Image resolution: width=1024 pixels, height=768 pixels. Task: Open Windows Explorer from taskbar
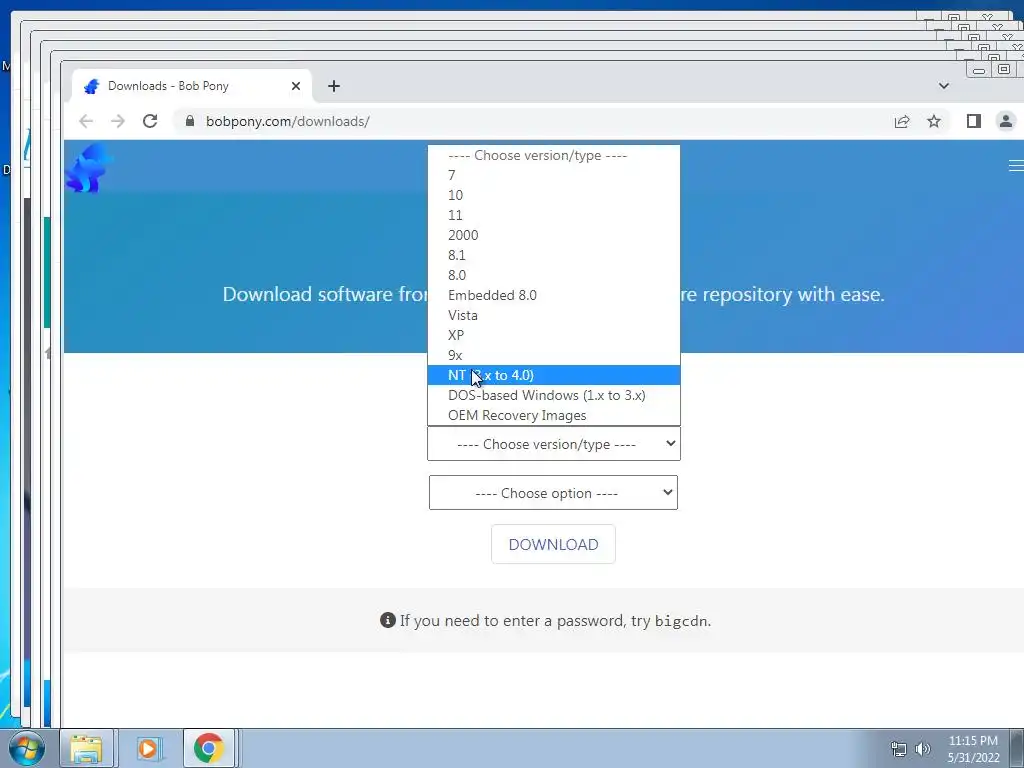click(x=87, y=748)
